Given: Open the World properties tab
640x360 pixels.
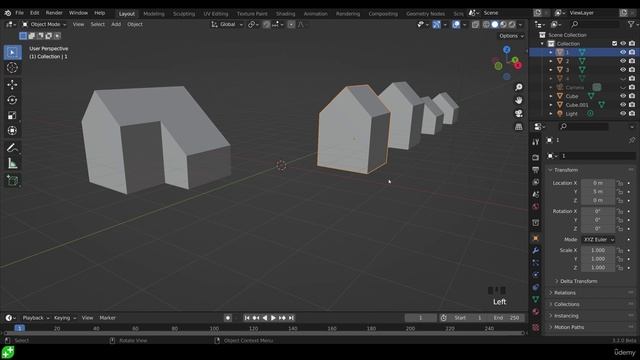Looking at the screenshot, I should (x=536, y=207).
